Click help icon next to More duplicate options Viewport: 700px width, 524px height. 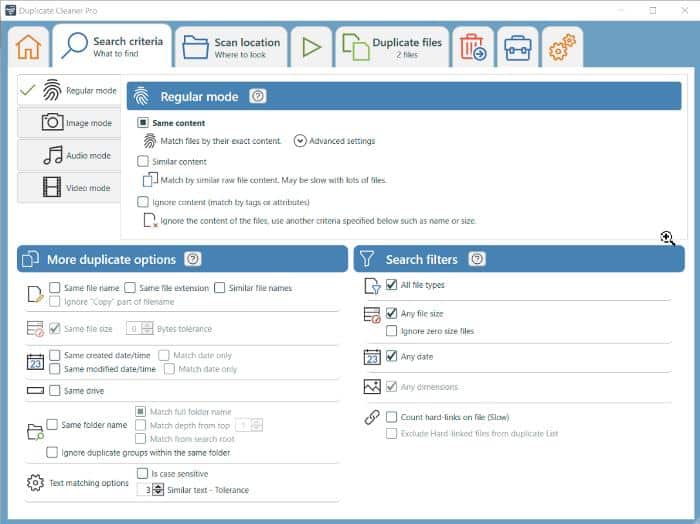click(x=193, y=259)
